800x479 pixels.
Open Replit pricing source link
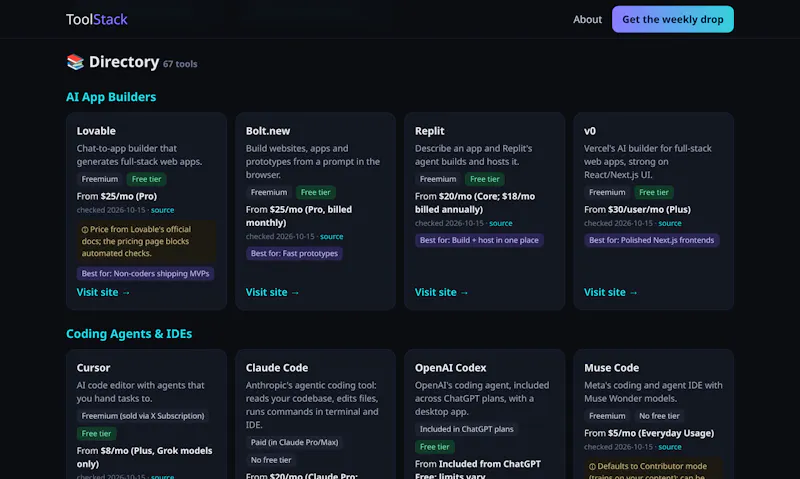(x=501, y=223)
